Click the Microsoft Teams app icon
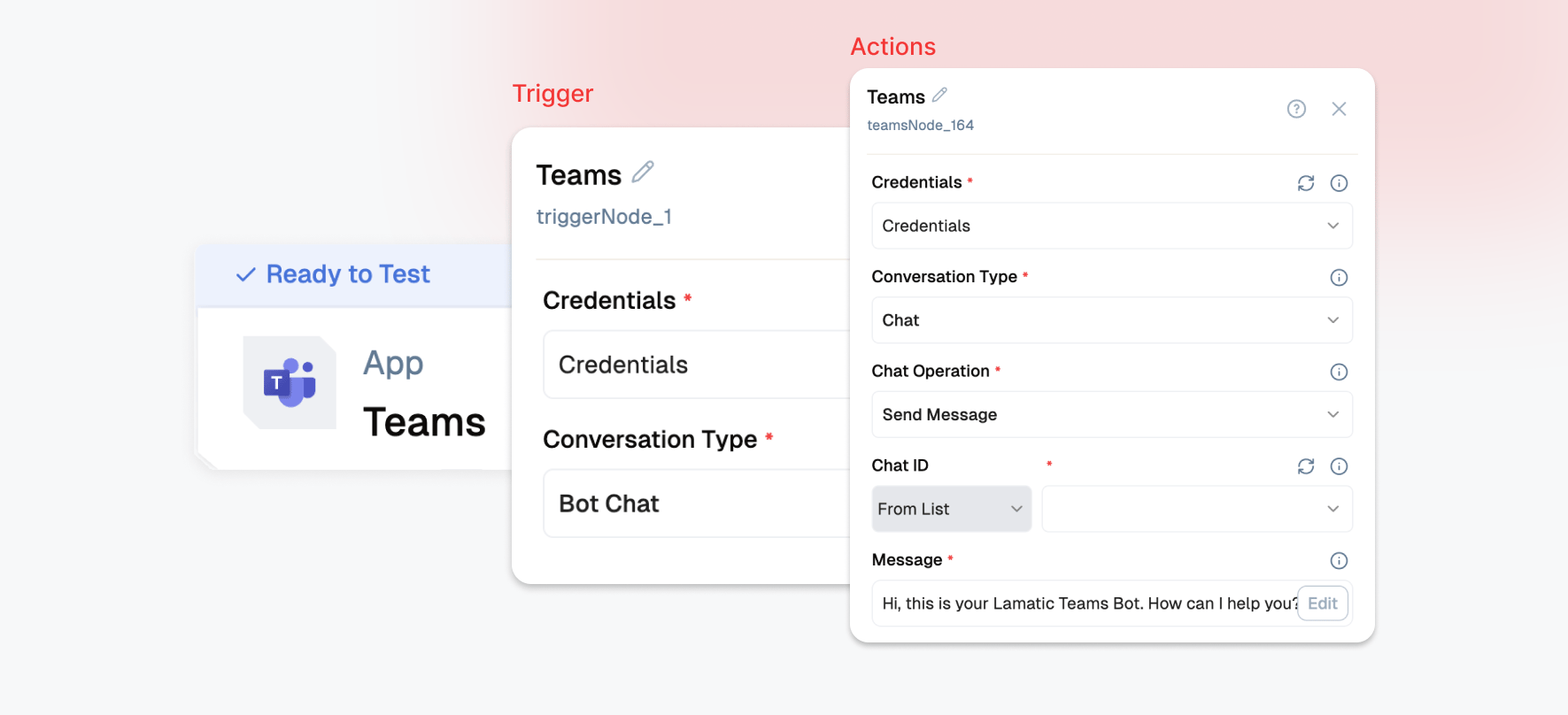The width and height of the screenshot is (1568, 715). [290, 382]
